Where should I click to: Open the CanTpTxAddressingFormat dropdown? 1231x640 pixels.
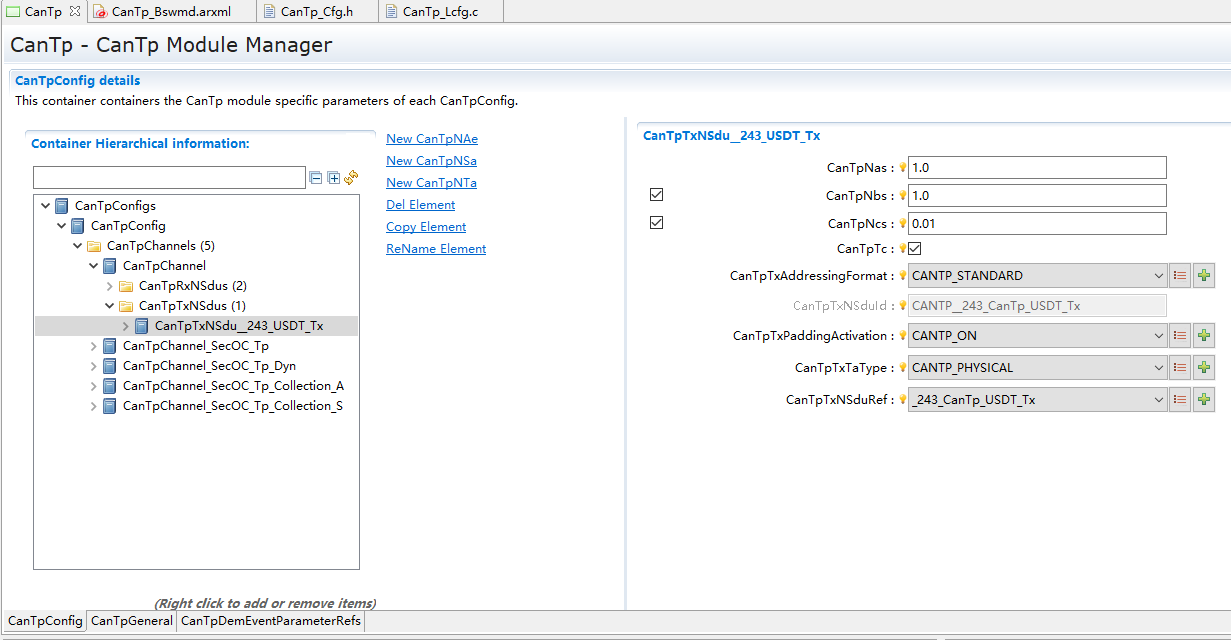[1158, 276]
